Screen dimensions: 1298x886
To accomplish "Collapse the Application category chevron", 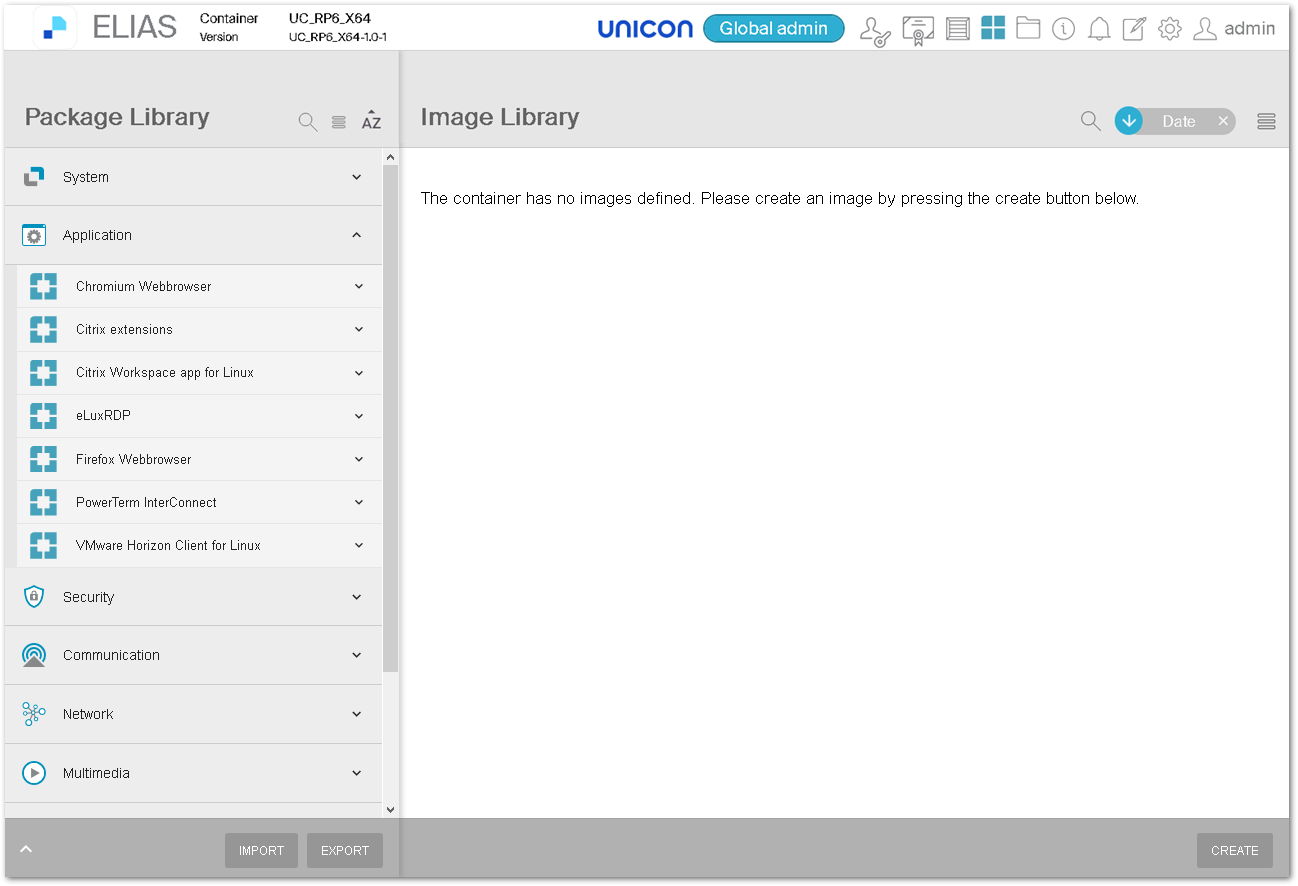I will pos(357,235).
